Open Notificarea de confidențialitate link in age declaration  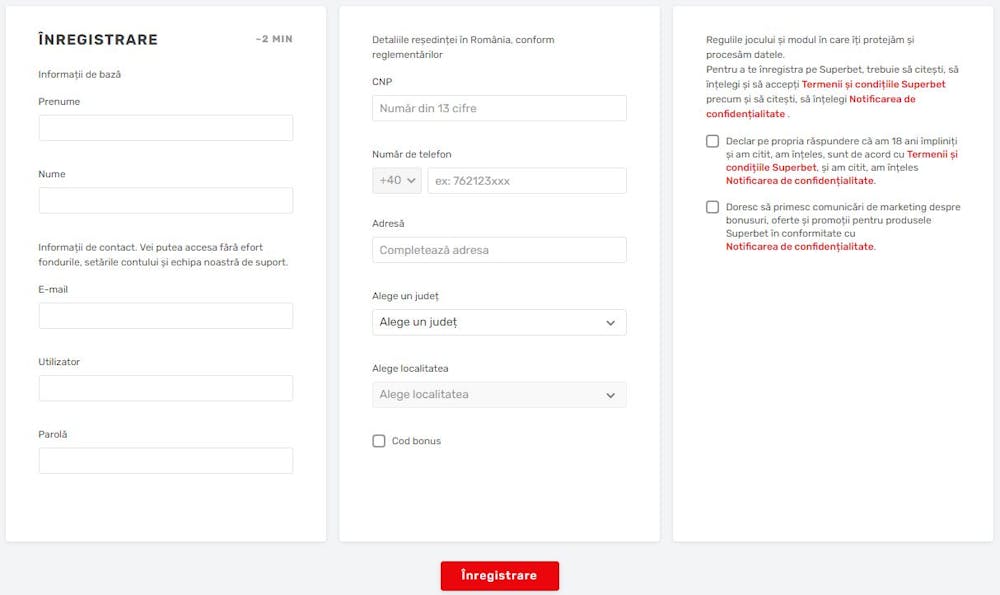[800, 180]
